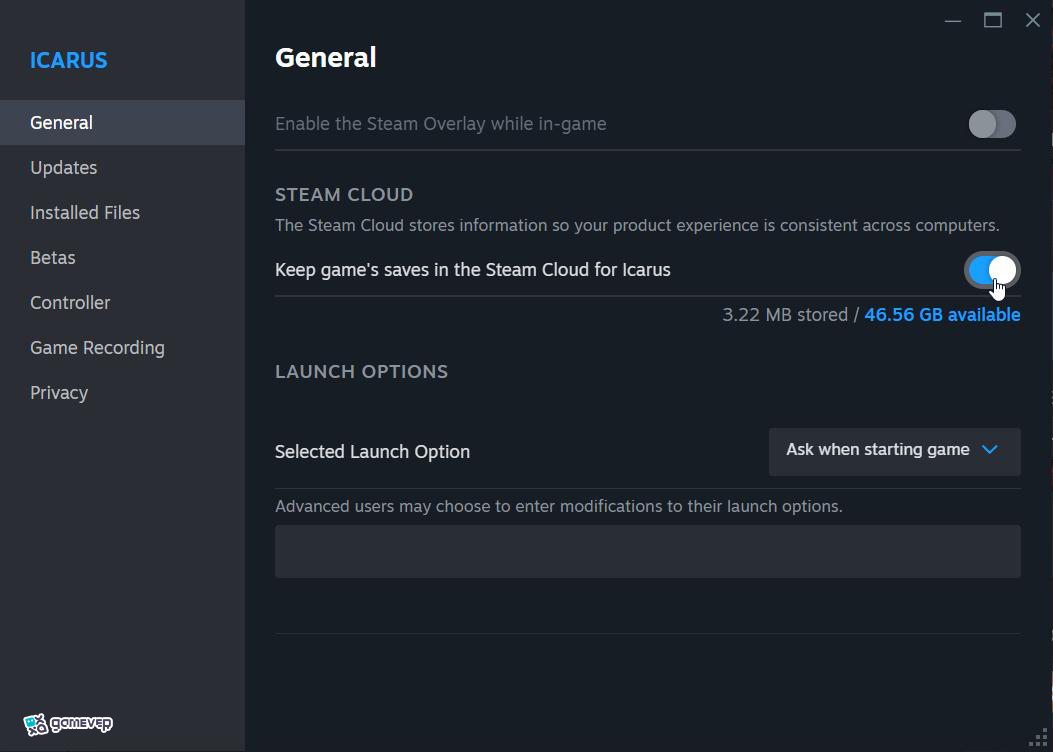Open the Installed Files section
The image size is (1053, 752).
click(x=122, y=213)
